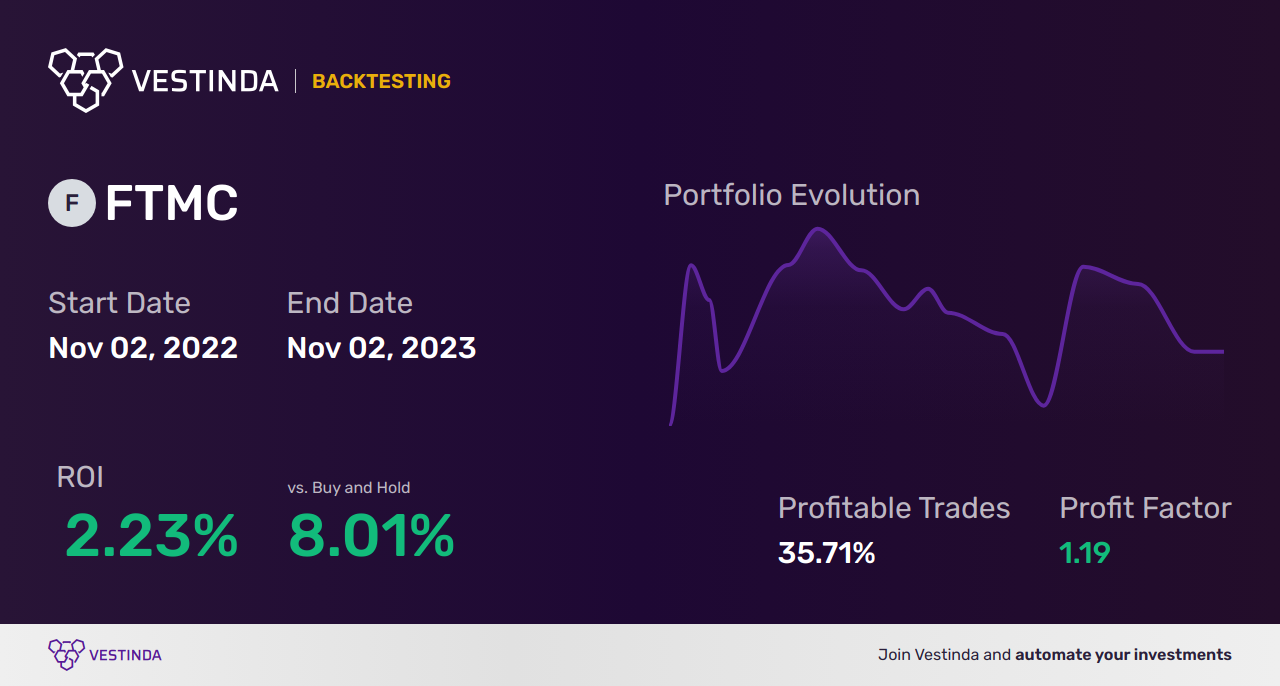Viewport: 1280px width, 686px height.
Task: Click the "automate your investments" link
Action: [1123, 655]
